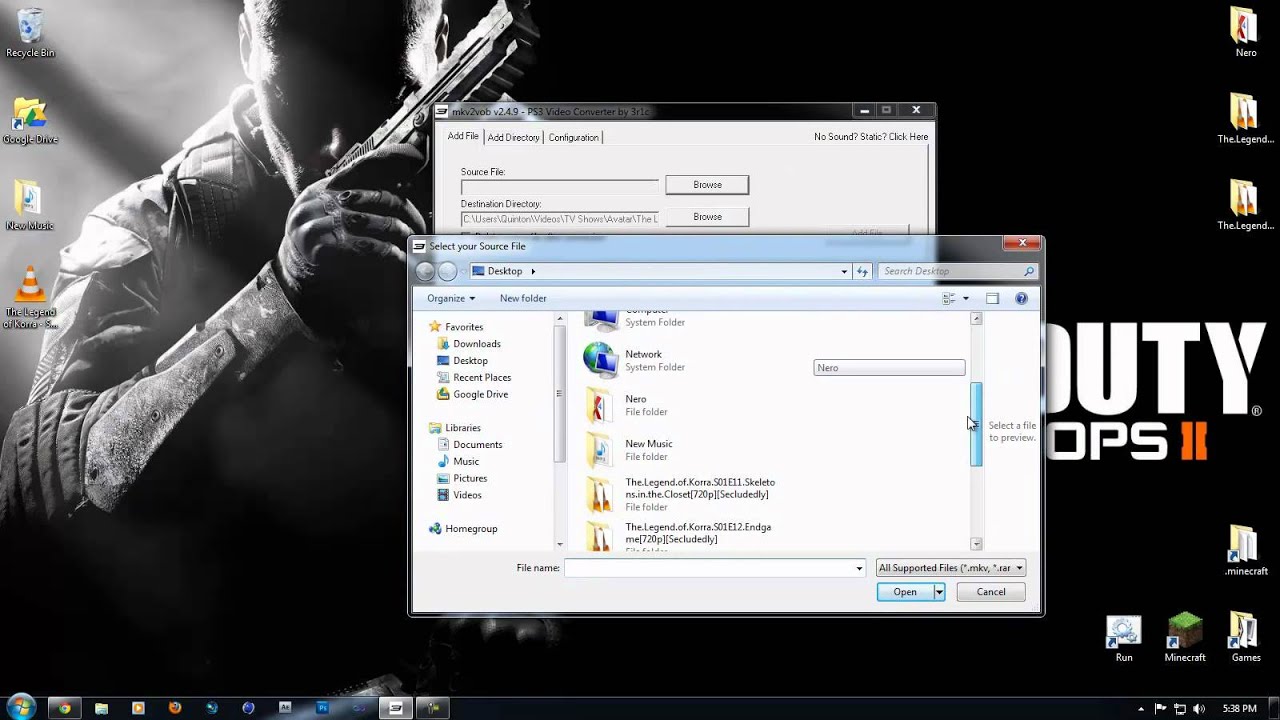
Task: Open the Configuration tab in mkv2vob
Action: pos(574,137)
